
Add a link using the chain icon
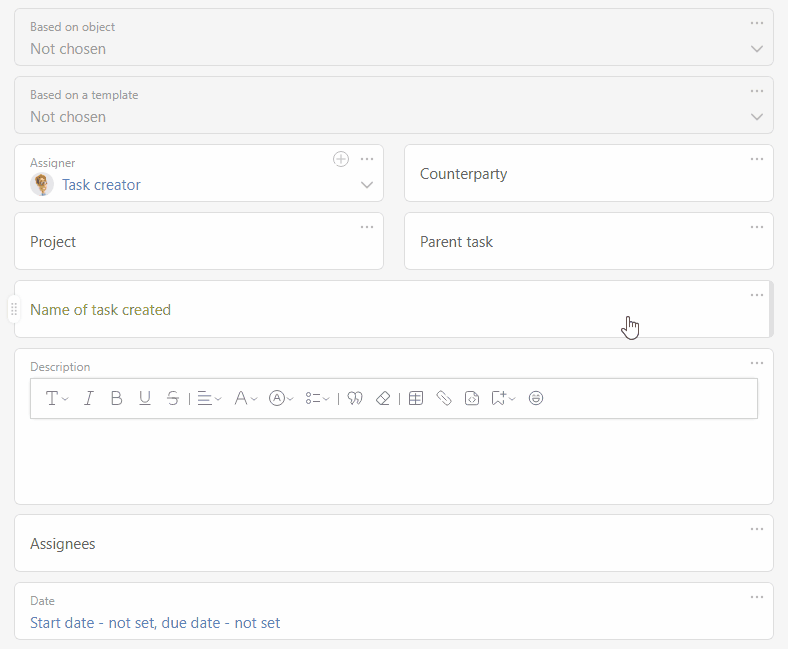(444, 398)
